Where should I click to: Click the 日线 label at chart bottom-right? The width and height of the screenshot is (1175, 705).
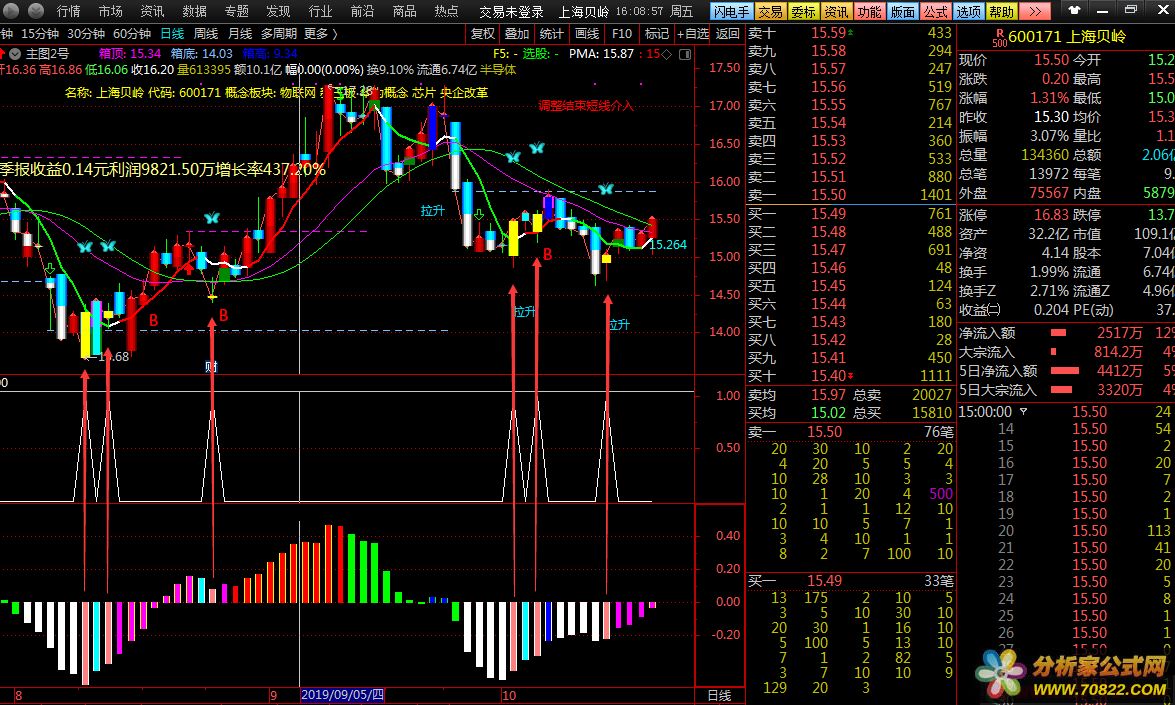(719, 695)
